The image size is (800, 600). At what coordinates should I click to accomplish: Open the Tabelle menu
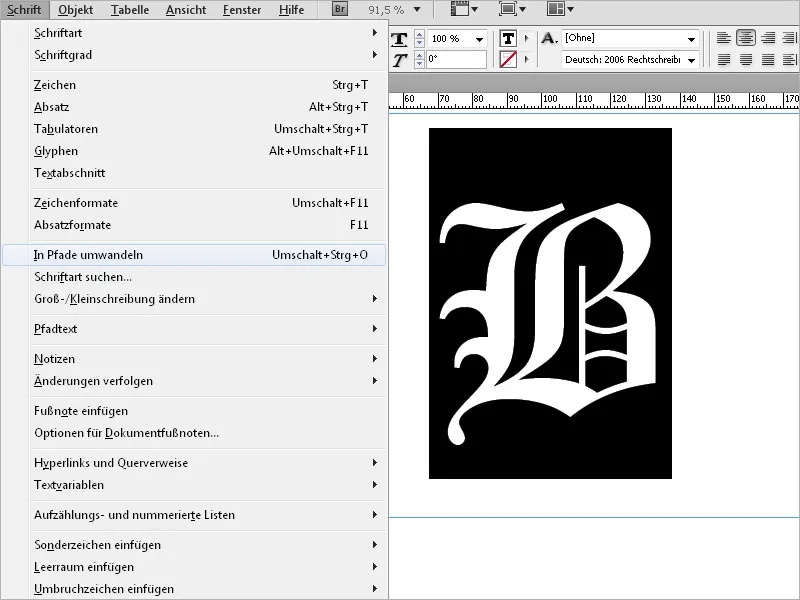tap(130, 10)
